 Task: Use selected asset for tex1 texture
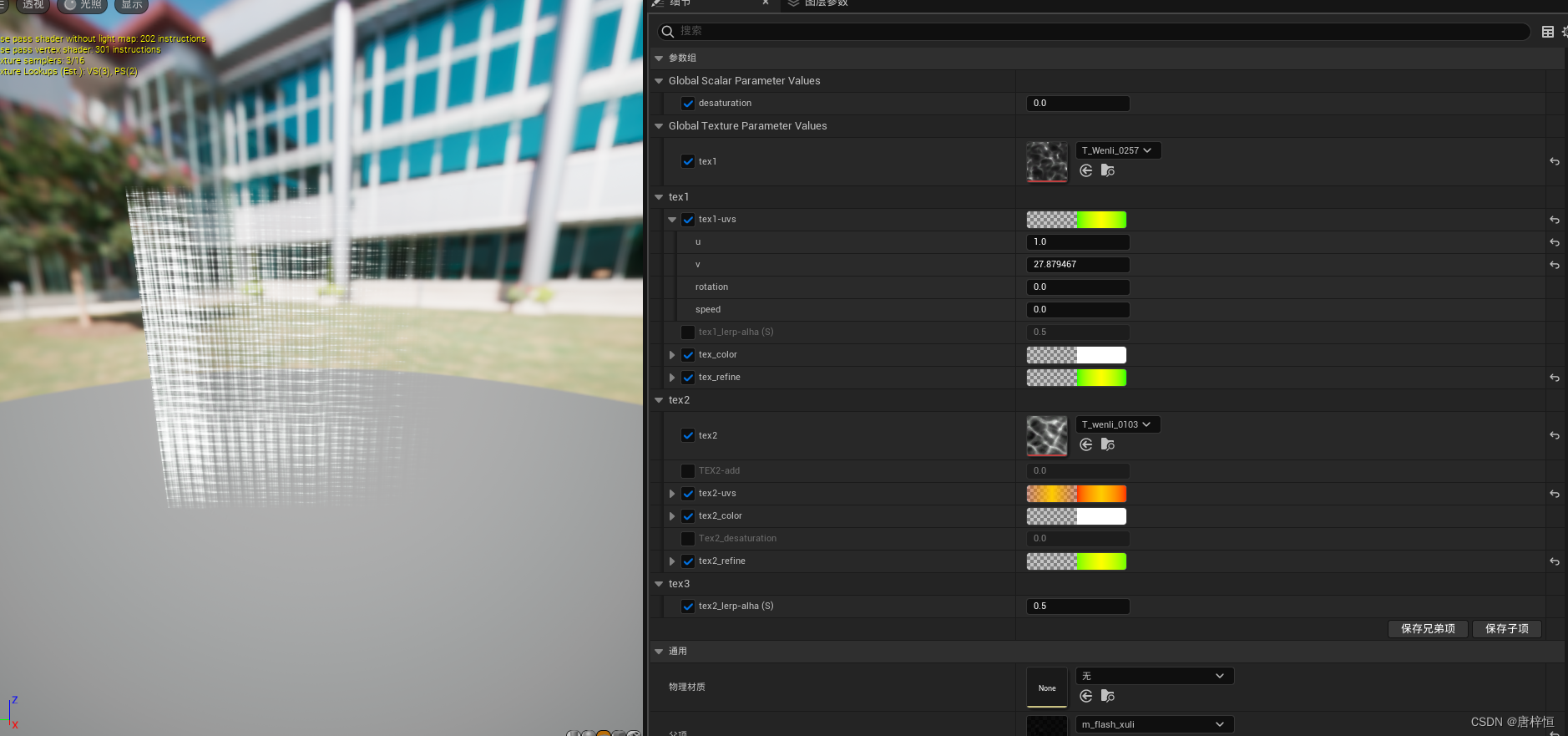coord(1086,170)
